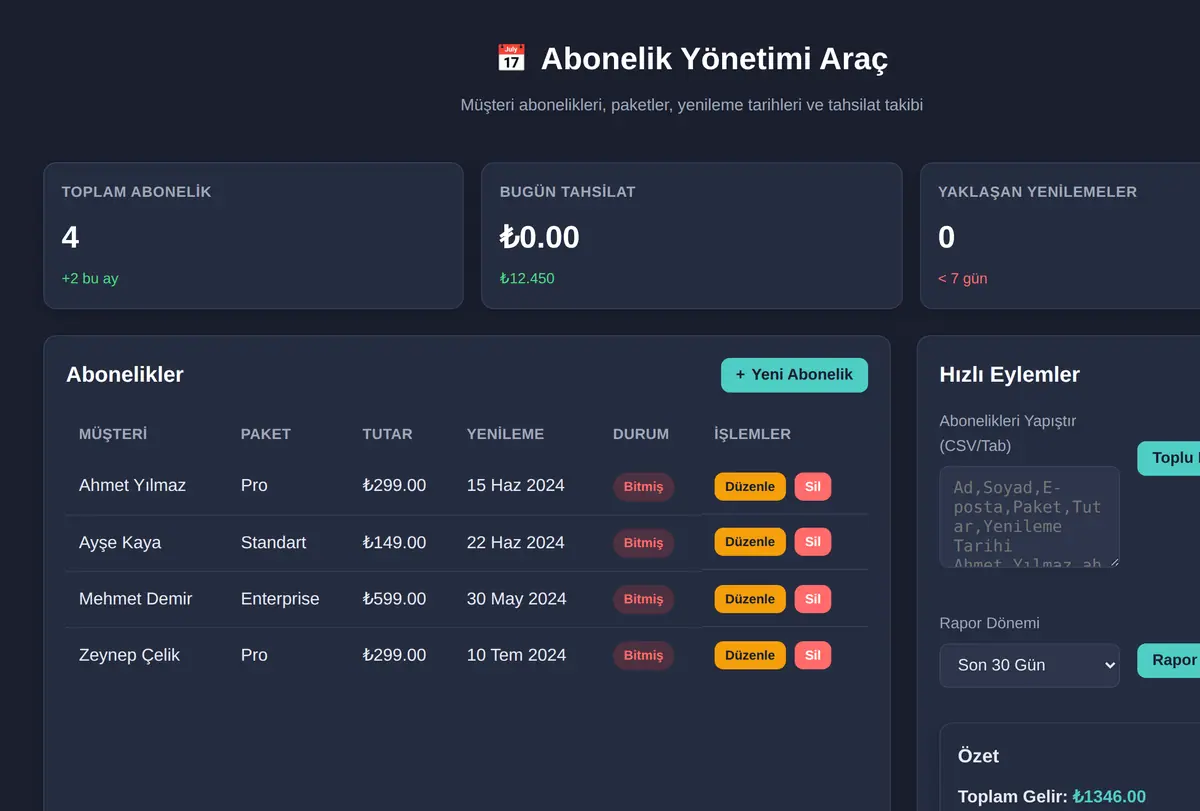Click renewal date 30 May 2024
The width and height of the screenshot is (1200, 811).
(516, 598)
